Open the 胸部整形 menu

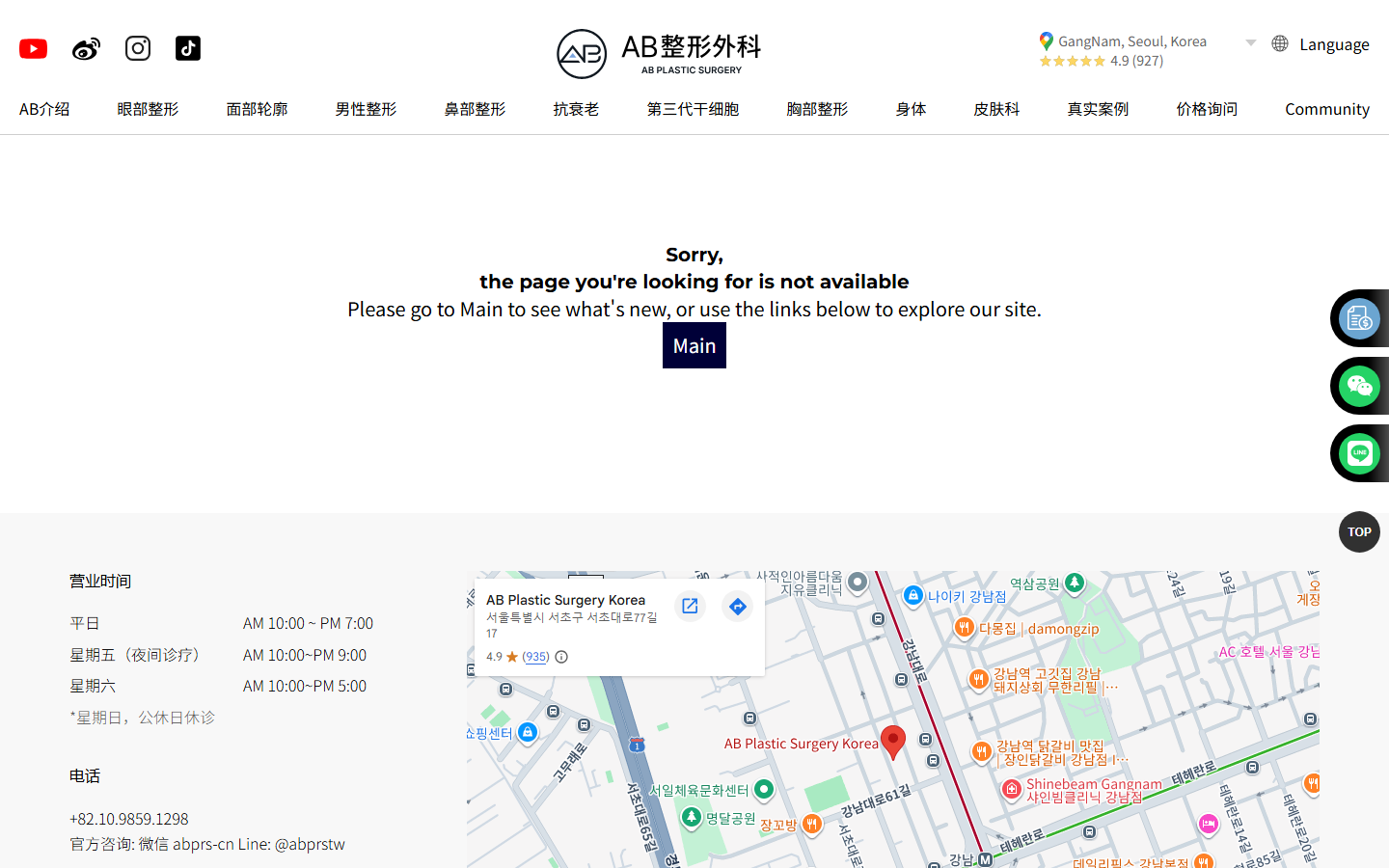tap(817, 109)
